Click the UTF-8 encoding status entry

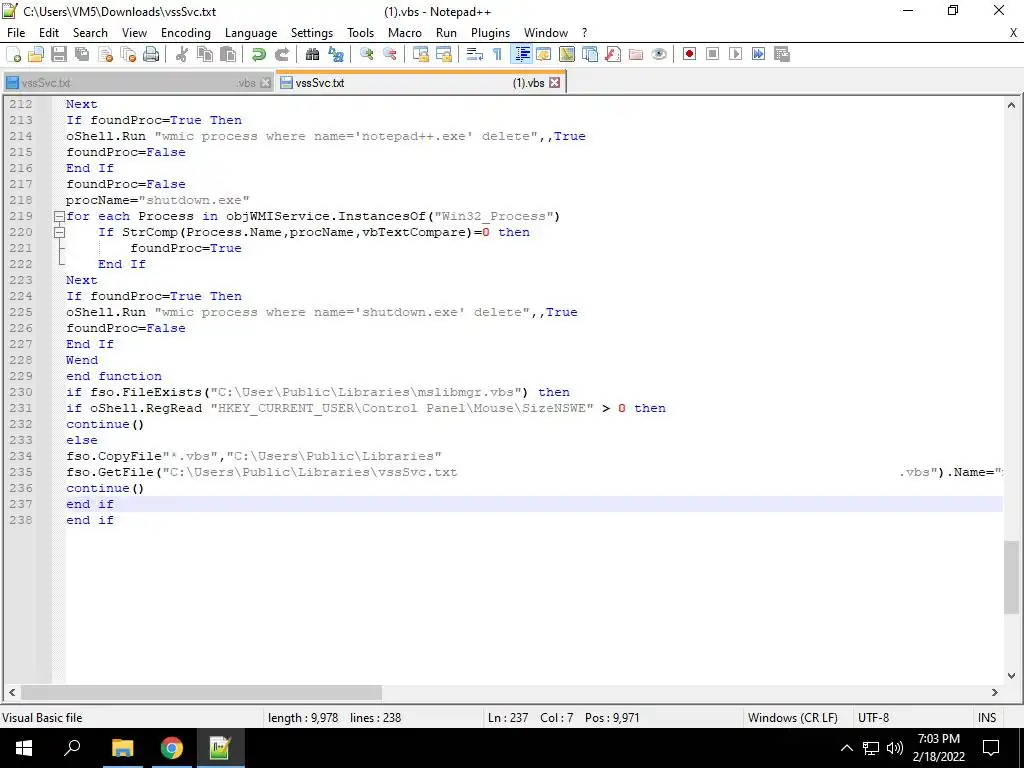click(873, 718)
